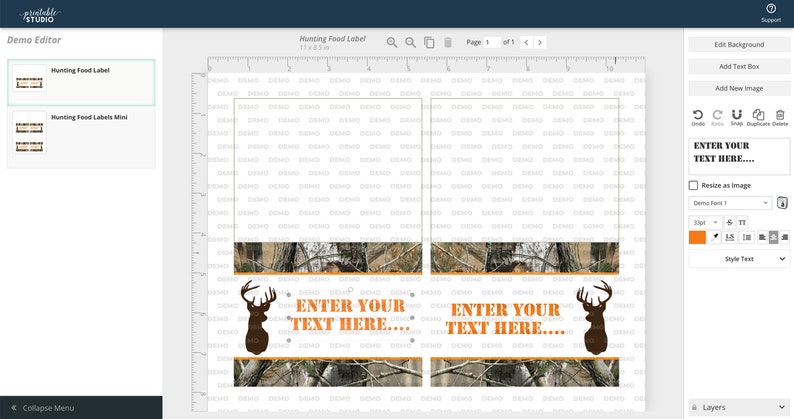The width and height of the screenshot is (794, 419).
Task: Expand the Layers panel
Action: click(739, 407)
